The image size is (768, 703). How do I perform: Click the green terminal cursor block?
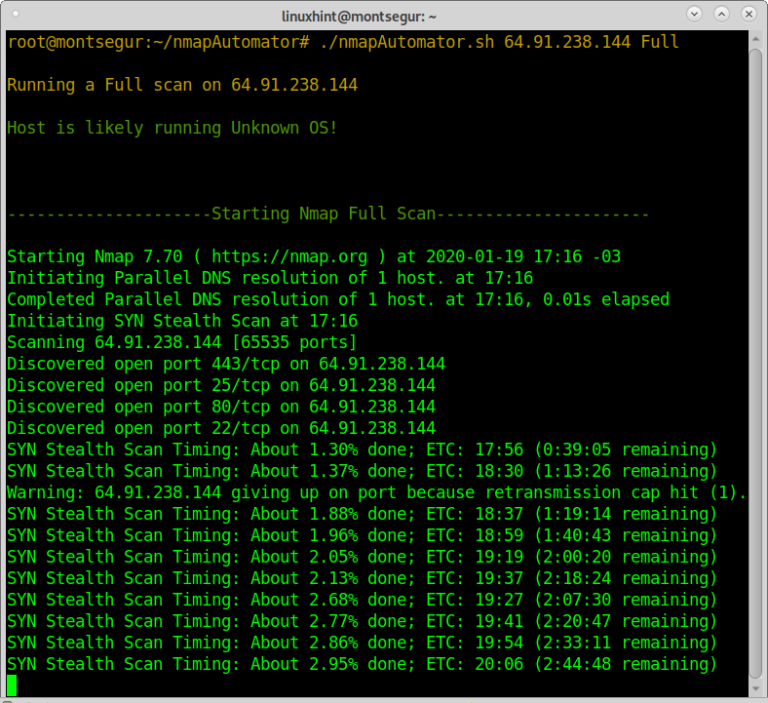pos(12,685)
